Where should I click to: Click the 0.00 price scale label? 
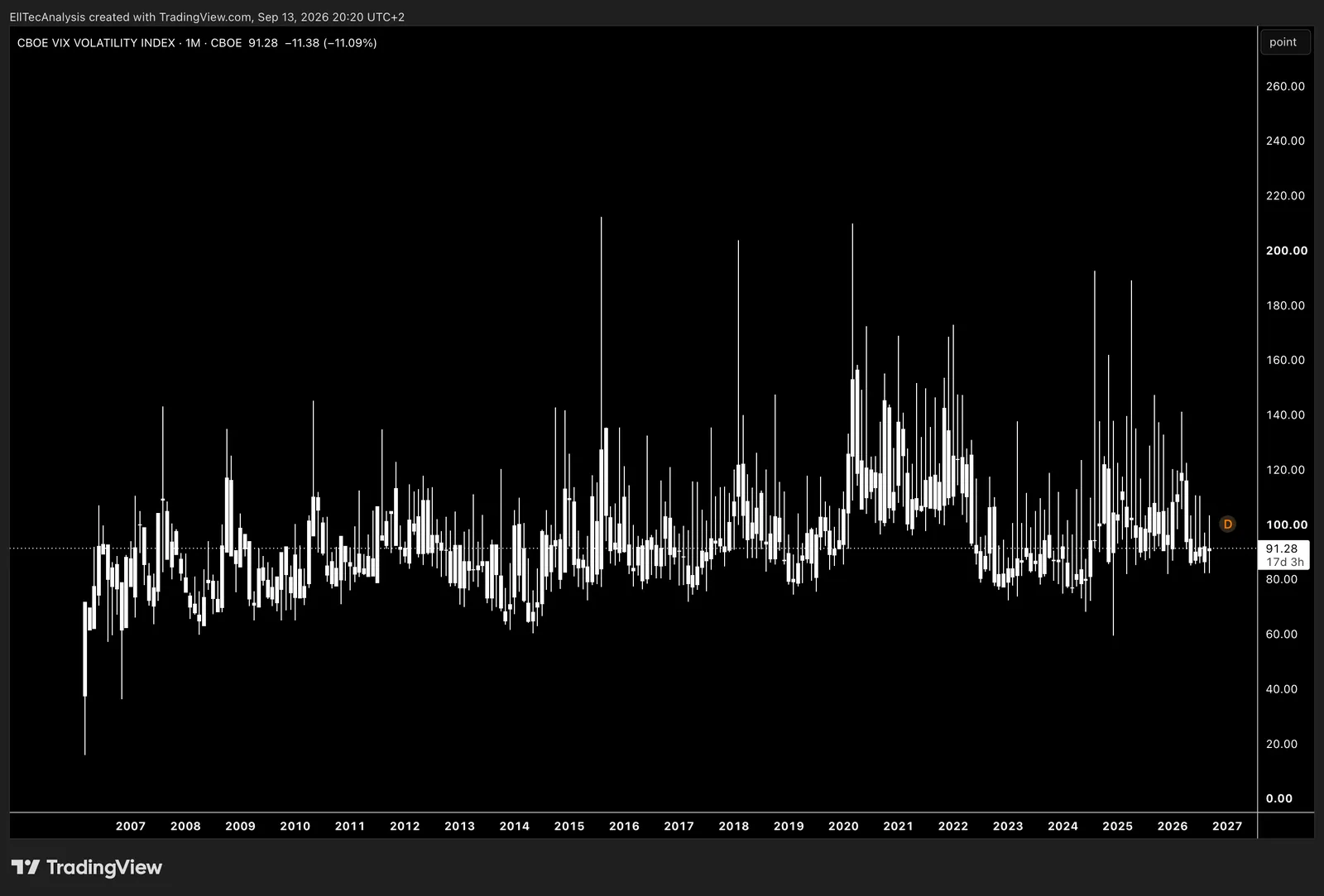coord(1279,798)
